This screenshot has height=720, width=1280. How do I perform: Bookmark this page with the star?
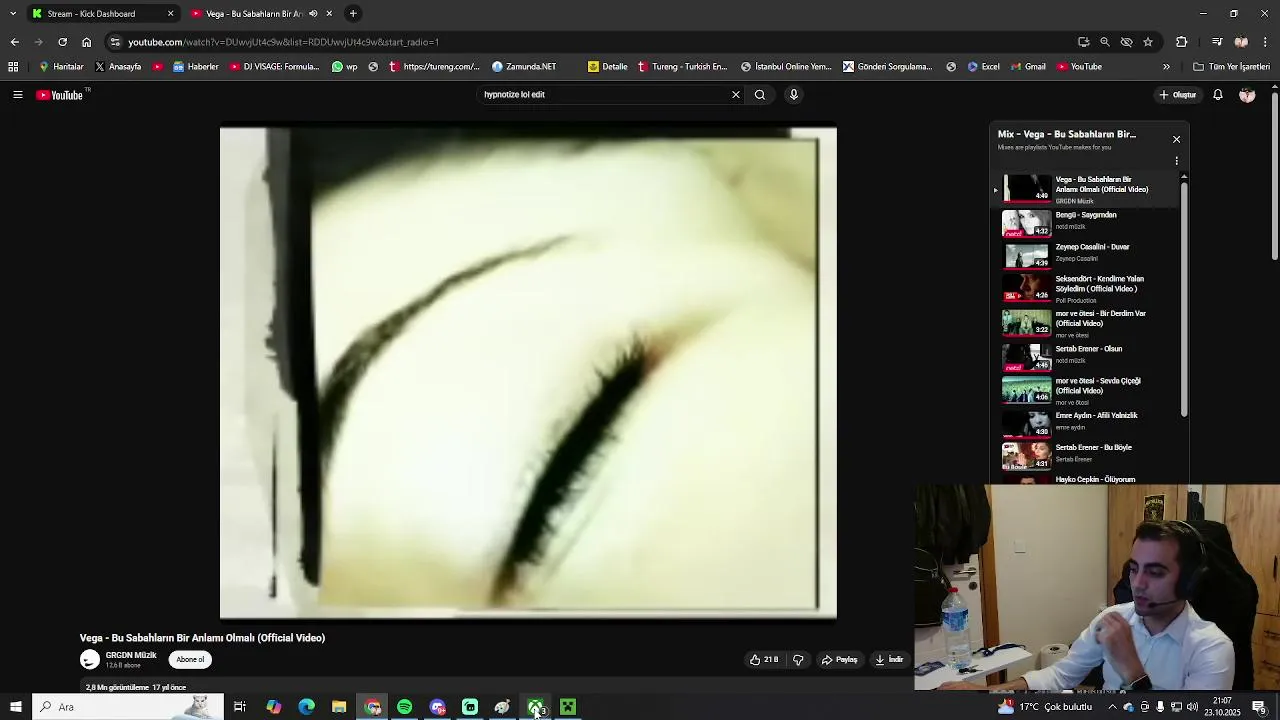(1148, 42)
